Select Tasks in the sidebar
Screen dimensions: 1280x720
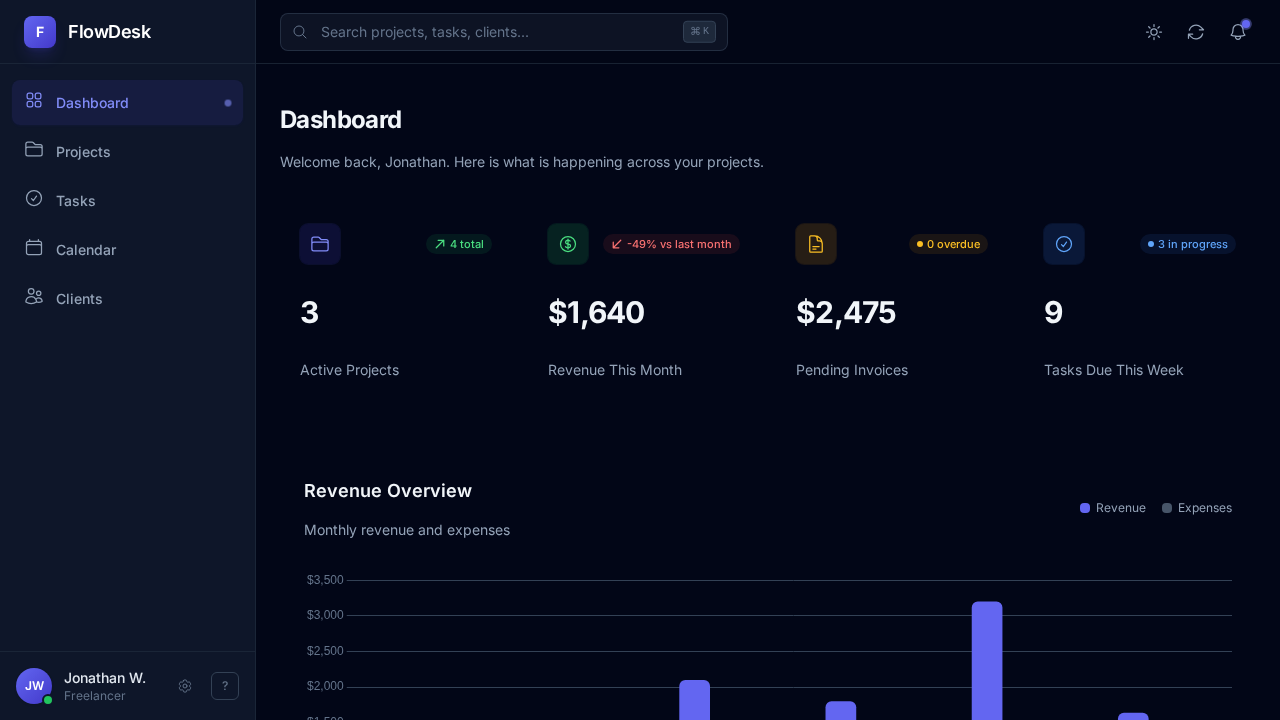[76, 201]
